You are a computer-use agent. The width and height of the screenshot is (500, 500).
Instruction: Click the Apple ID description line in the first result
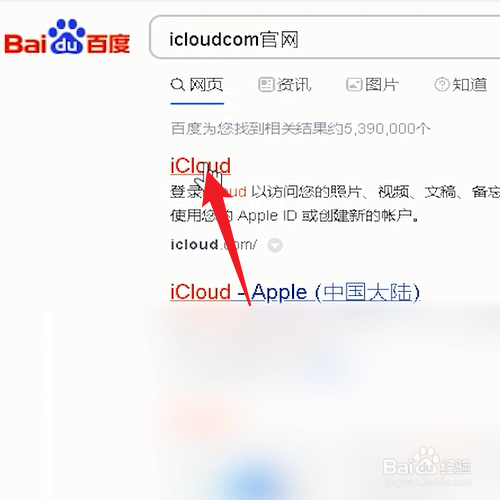295,216
